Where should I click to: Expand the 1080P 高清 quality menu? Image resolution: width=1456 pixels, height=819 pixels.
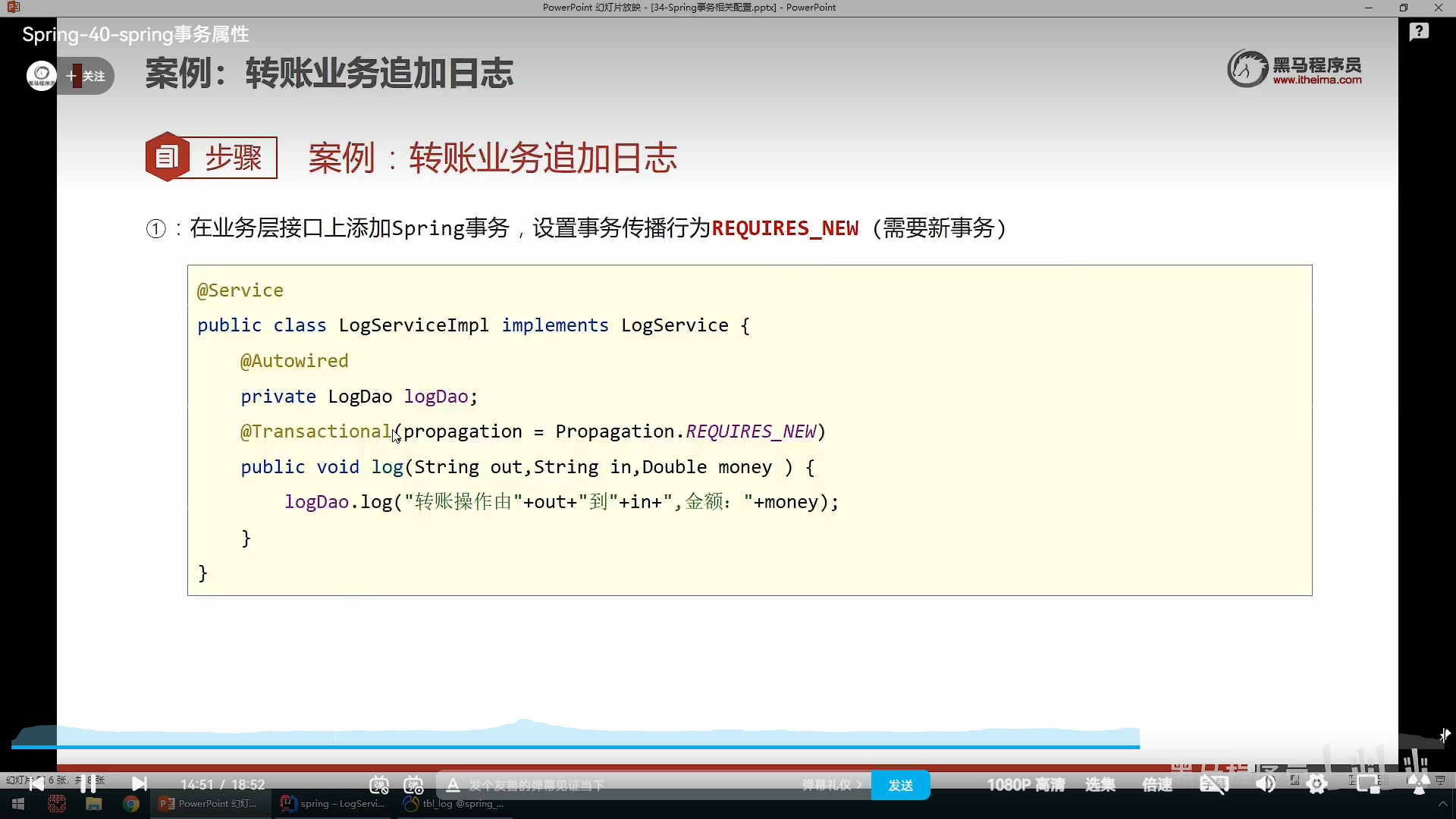[x=1025, y=785]
